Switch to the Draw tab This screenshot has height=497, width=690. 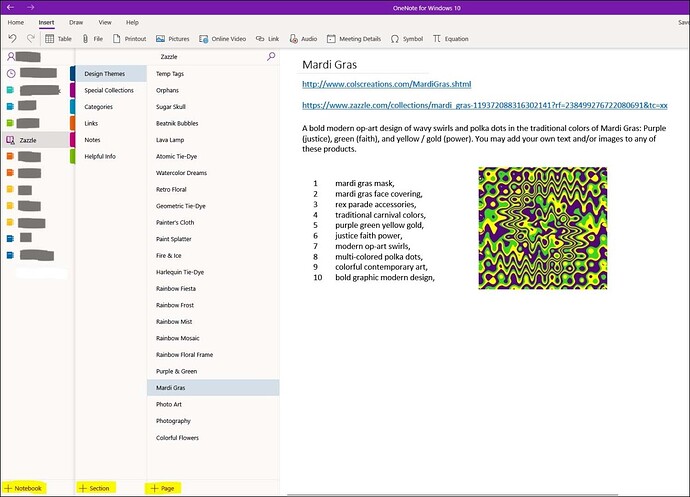76,22
